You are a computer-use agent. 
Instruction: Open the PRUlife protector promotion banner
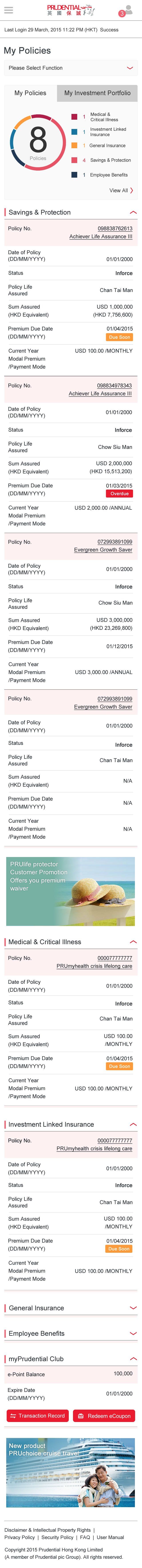point(71,891)
